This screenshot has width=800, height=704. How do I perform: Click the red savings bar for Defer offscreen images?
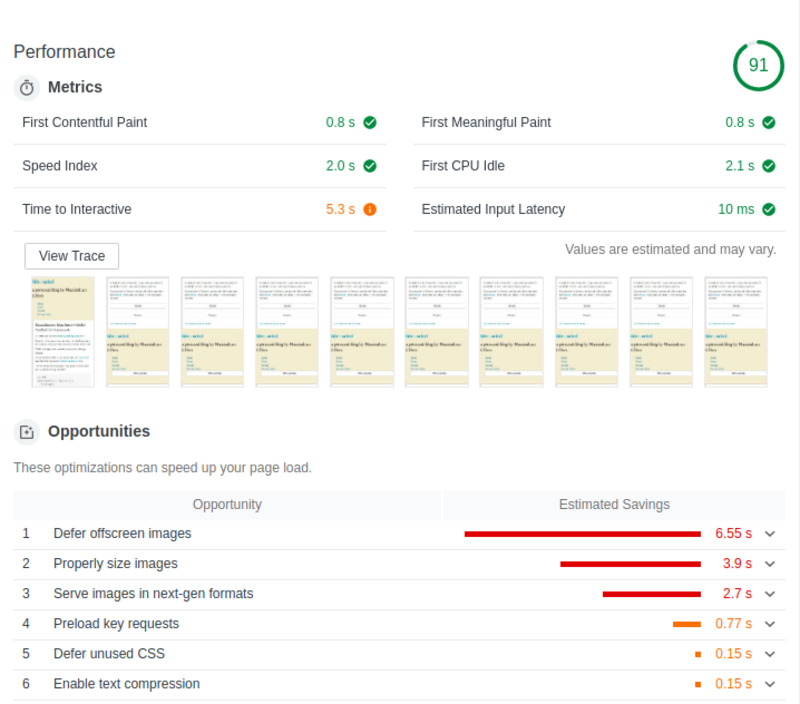[x=582, y=534]
